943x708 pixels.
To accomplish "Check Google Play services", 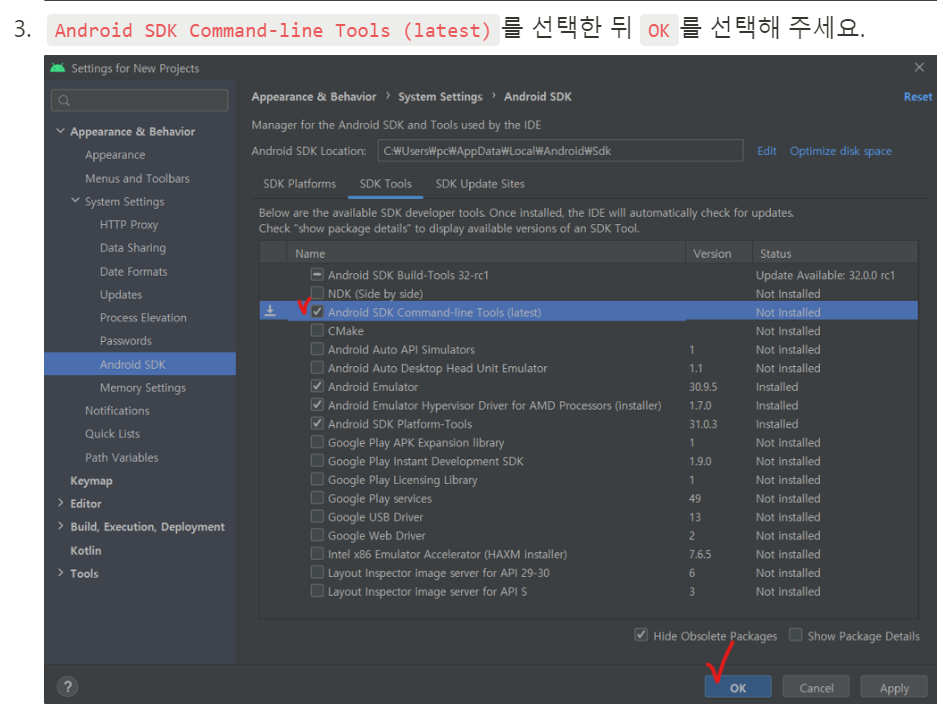I will tap(317, 498).
